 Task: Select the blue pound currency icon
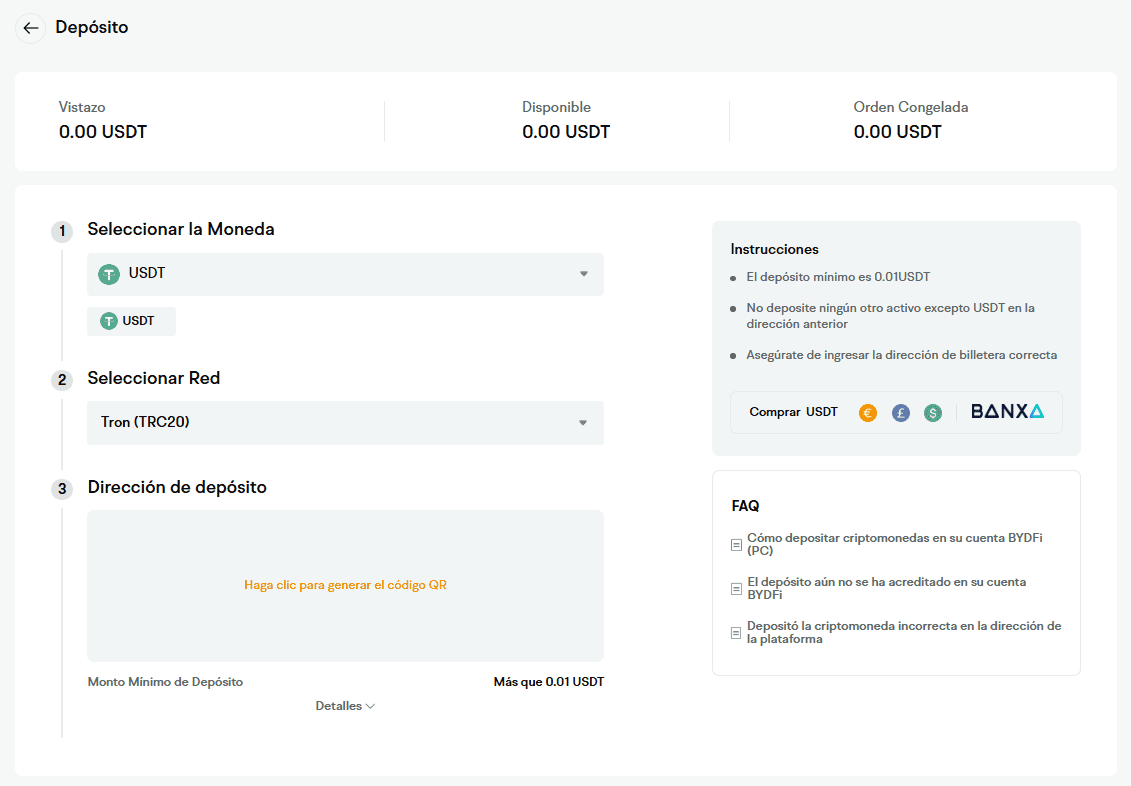click(x=900, y=412)
